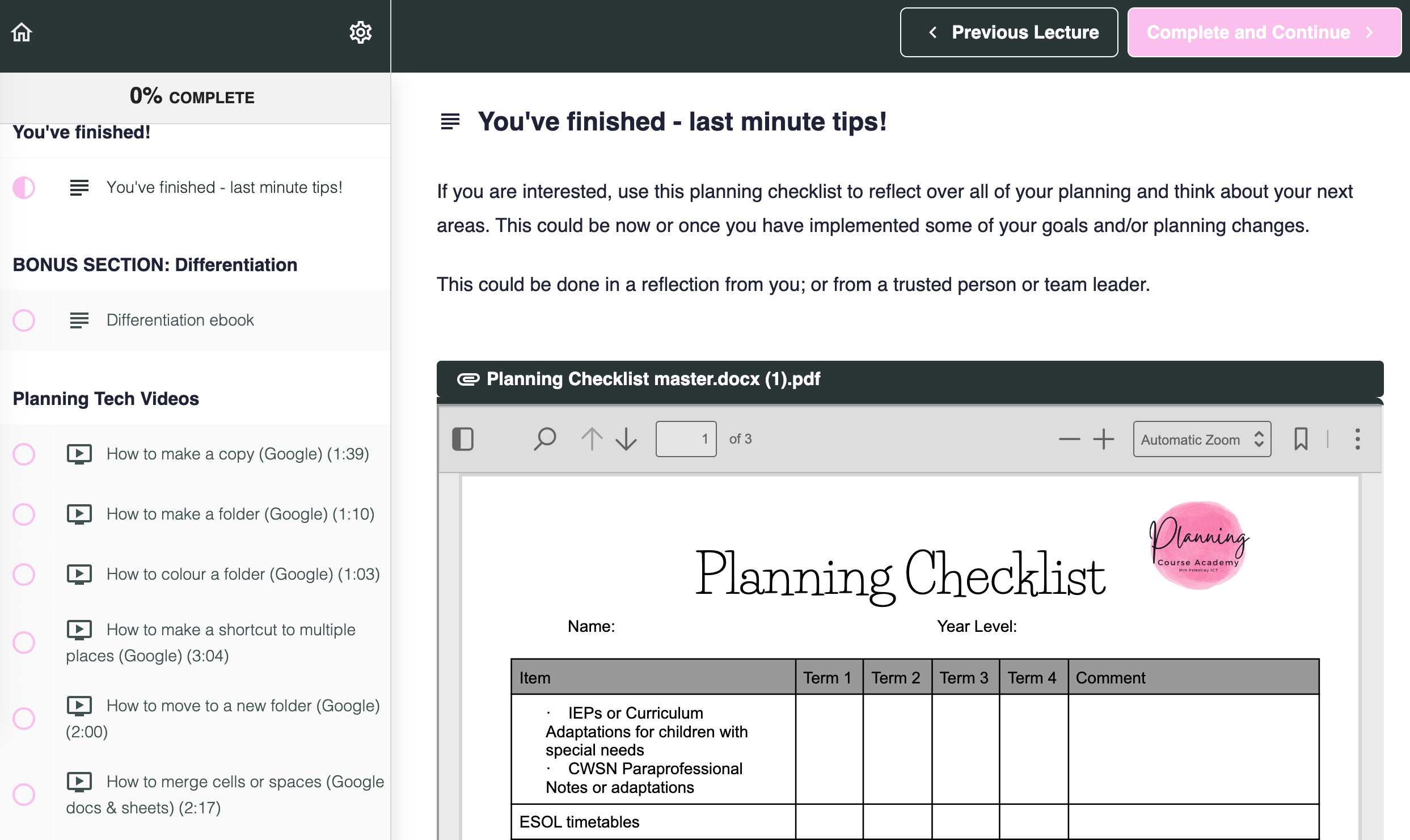Open How to merge cells or spaces video
The image size is (1410, 840).
click(225, 795)
